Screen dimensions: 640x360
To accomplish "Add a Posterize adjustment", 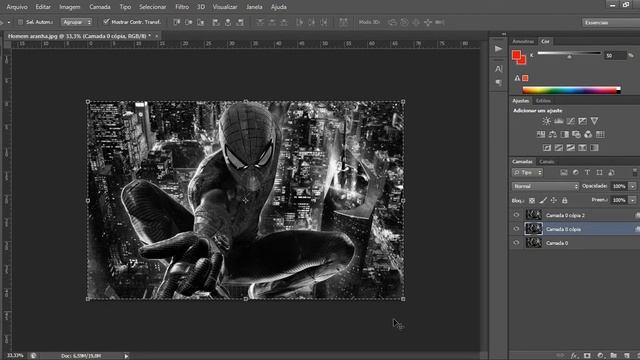I will point(559,148).
